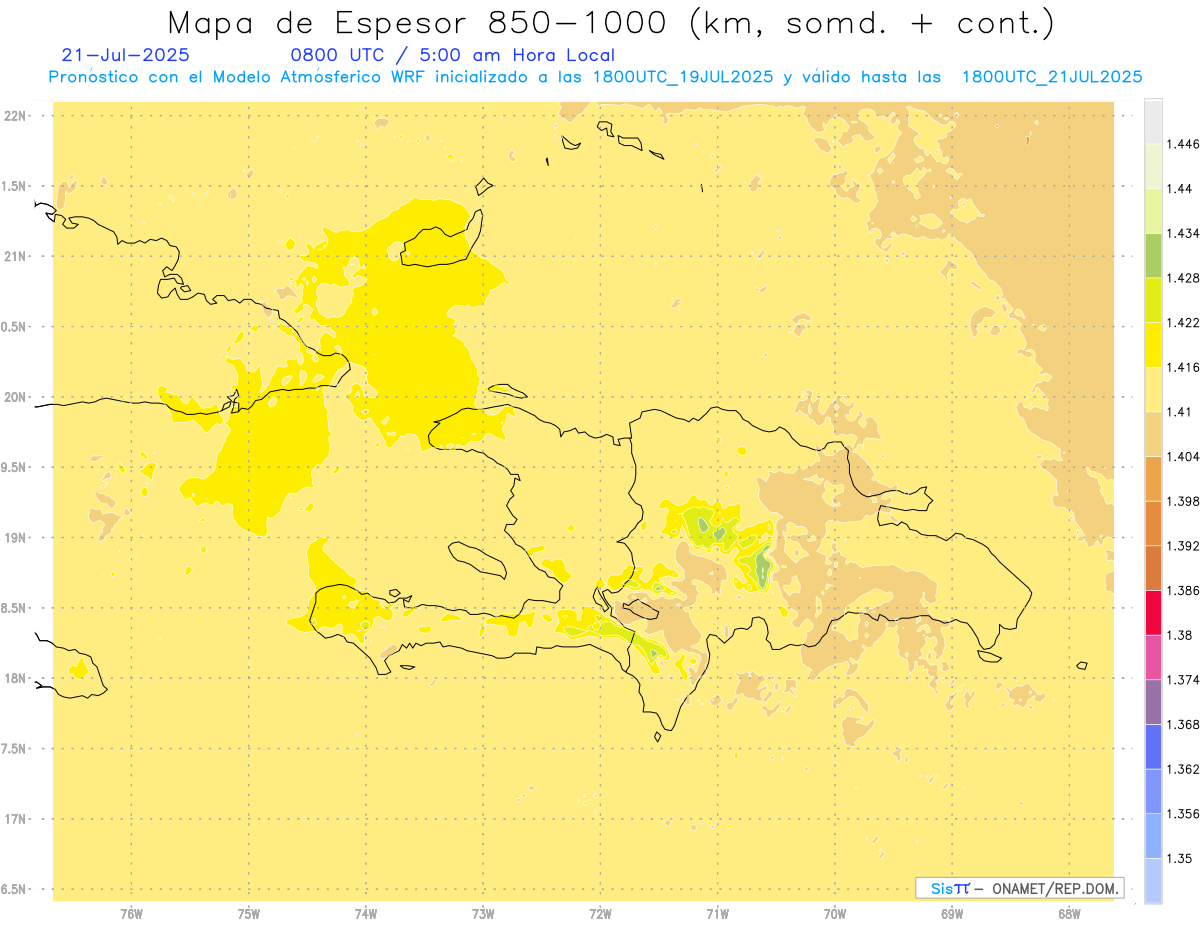Click the "76W" longitude label
This screenshot has width=1200, height=927.
point(131,914)
